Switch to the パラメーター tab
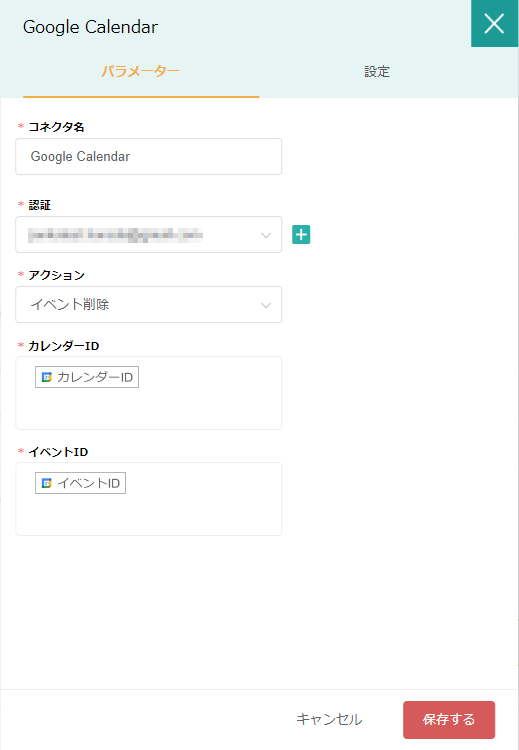This screenshot has height=750, width=519. click(141, 72)
